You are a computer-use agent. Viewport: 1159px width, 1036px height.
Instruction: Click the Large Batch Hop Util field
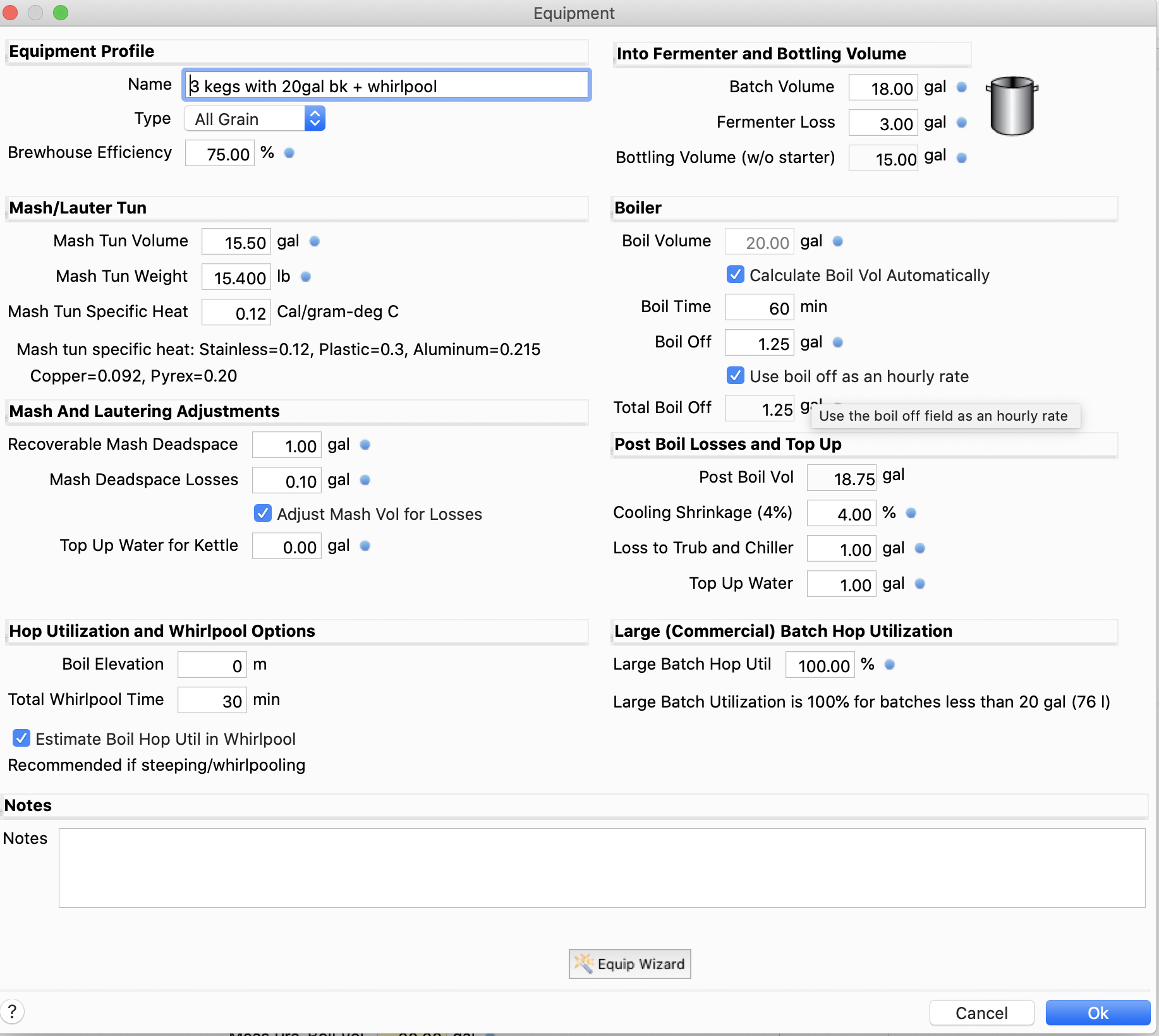click(x=820, y=665)
